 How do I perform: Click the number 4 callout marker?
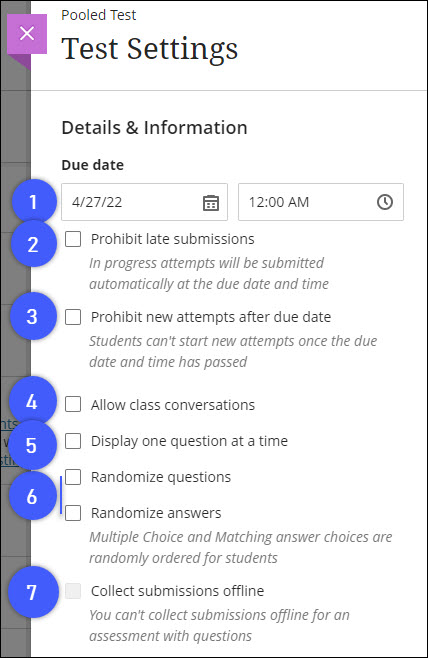32,402
